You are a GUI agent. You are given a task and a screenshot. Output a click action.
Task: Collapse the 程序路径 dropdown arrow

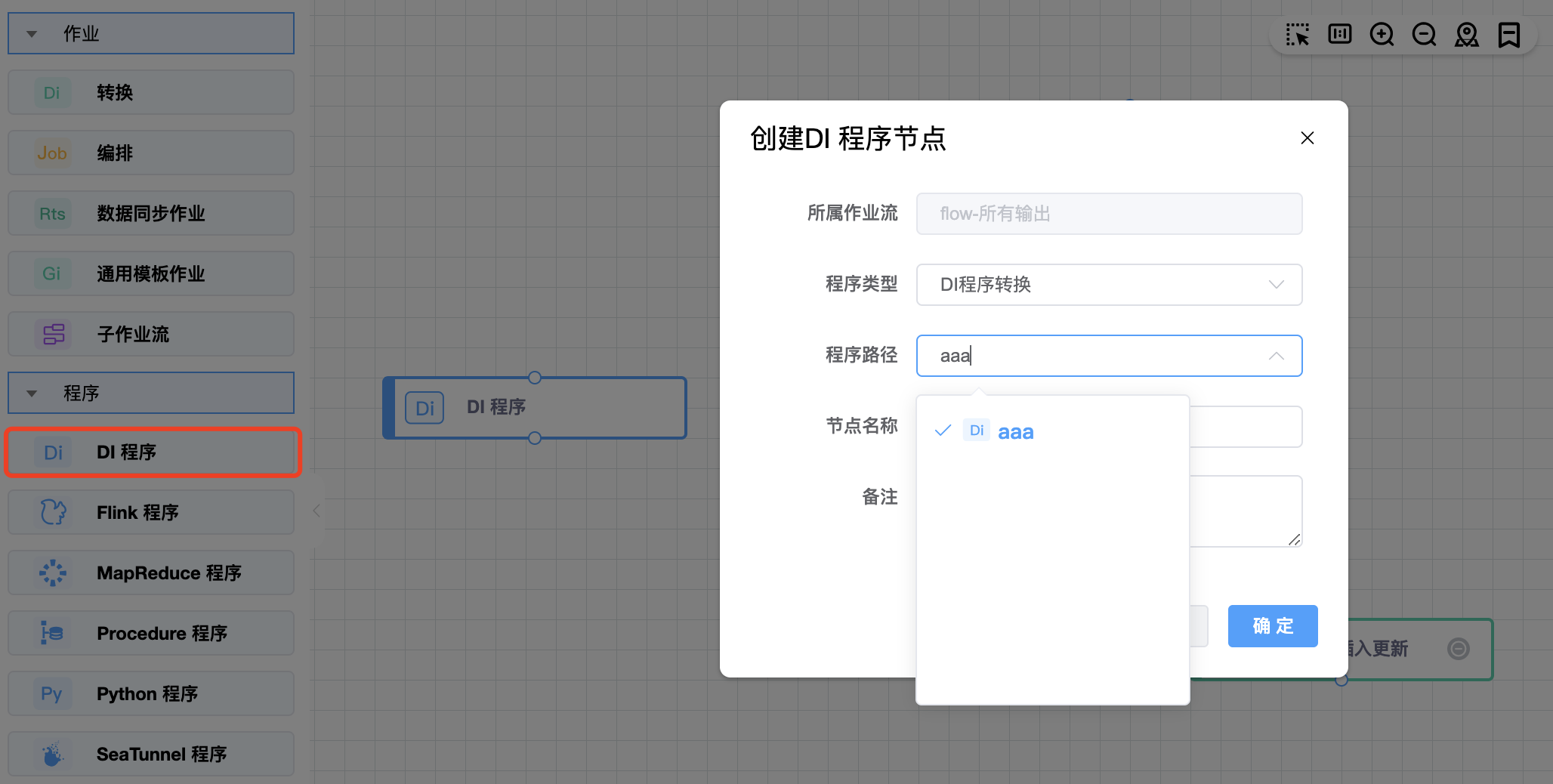1277,356
